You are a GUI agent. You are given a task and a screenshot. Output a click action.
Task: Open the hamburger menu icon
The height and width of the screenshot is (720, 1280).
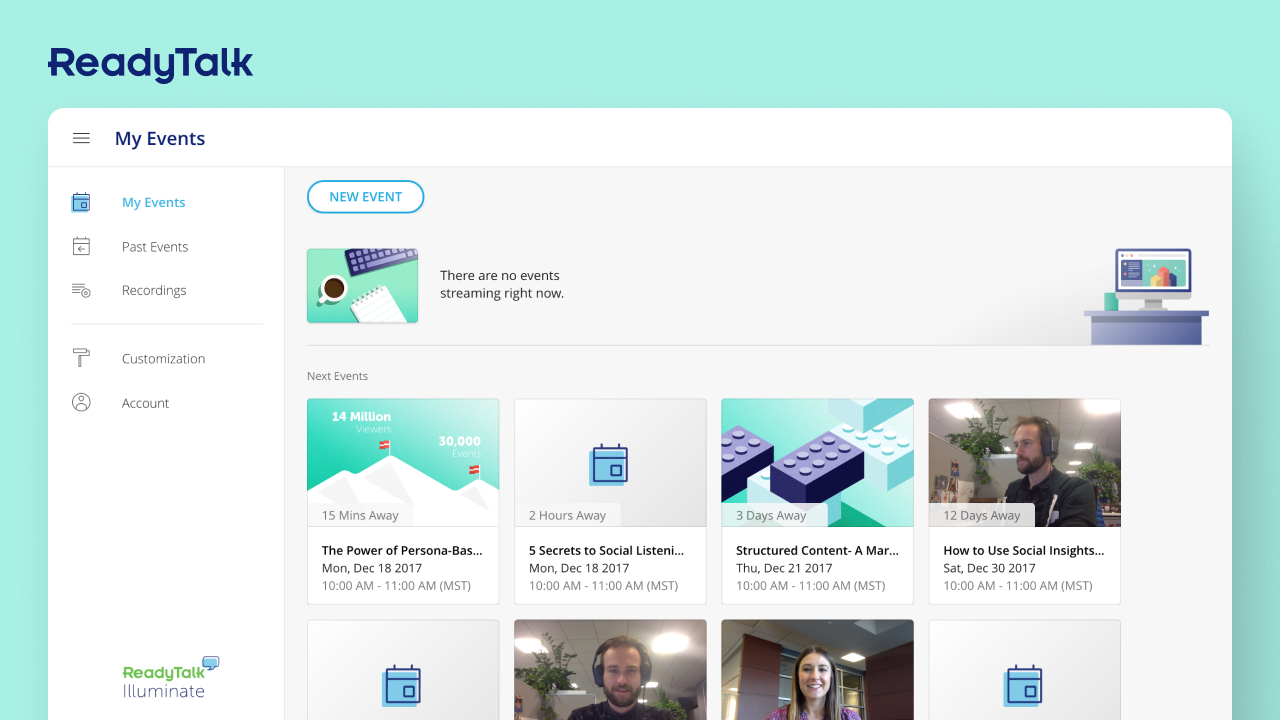[81, 139]
